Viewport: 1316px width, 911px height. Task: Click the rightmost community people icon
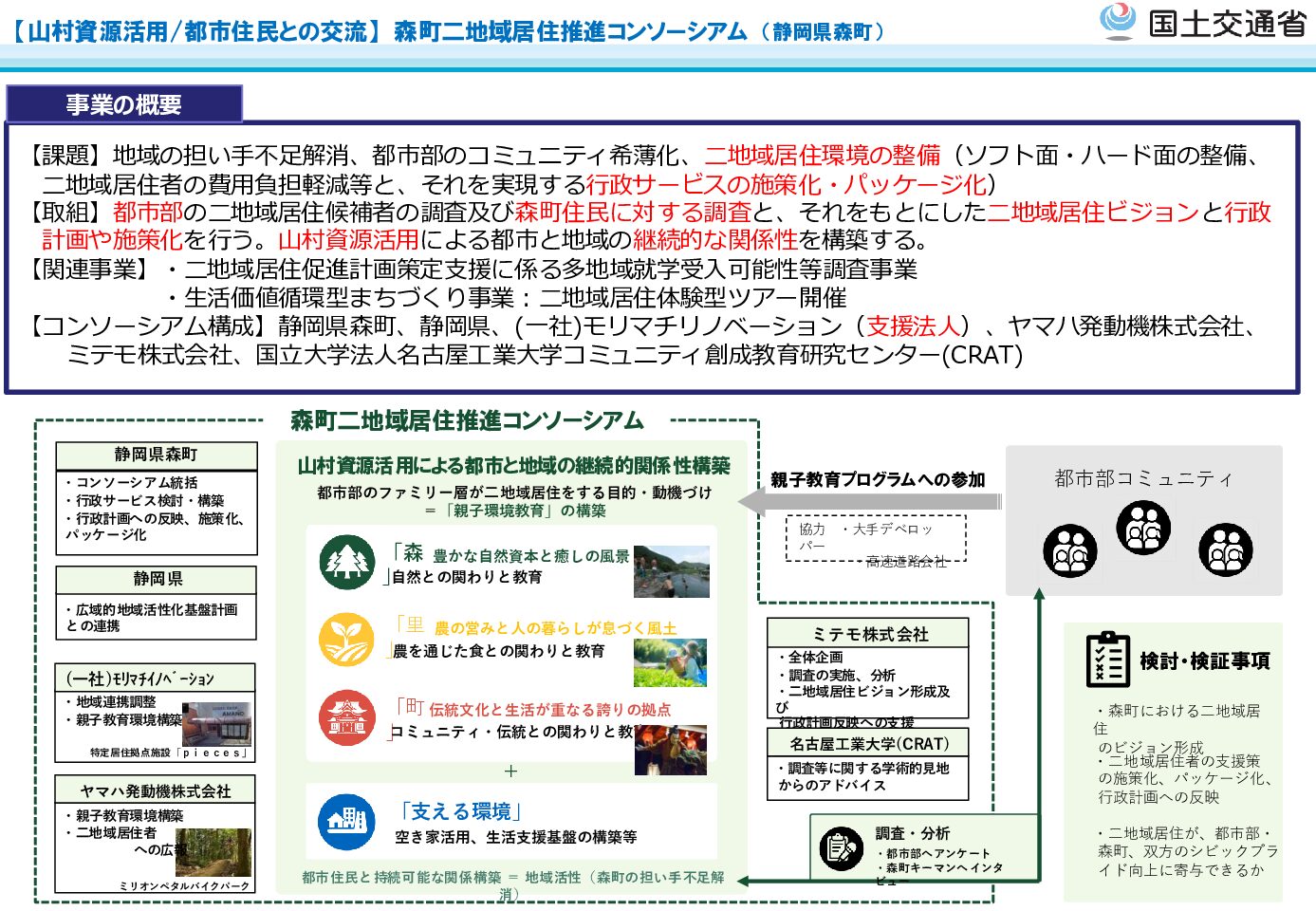pos(1225,549)
